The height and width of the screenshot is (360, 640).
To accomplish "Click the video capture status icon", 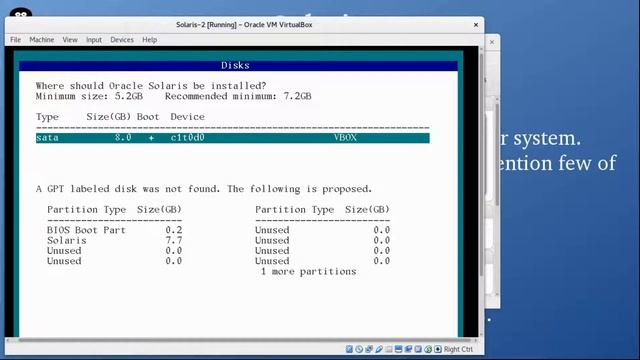I will [x=408, y=349].
